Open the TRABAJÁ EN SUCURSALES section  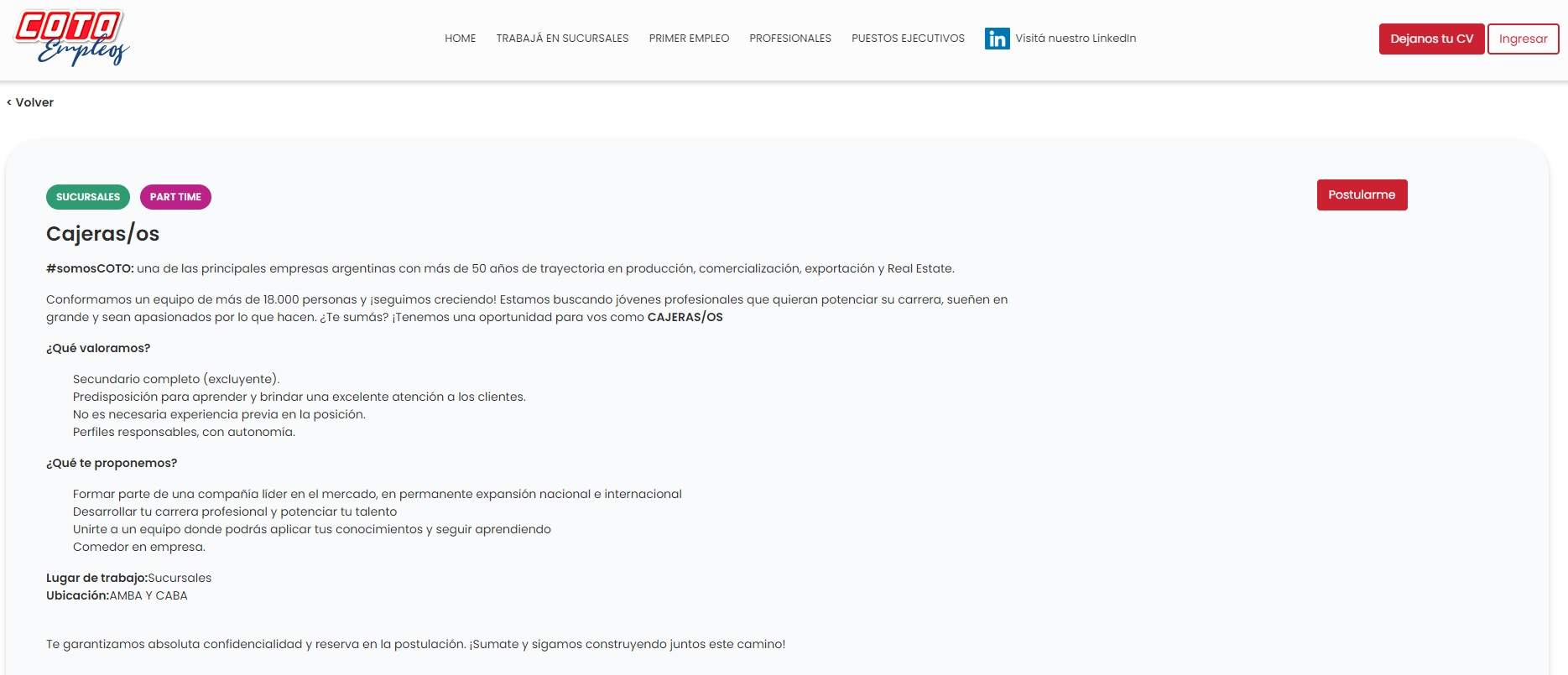coord(562,39)
